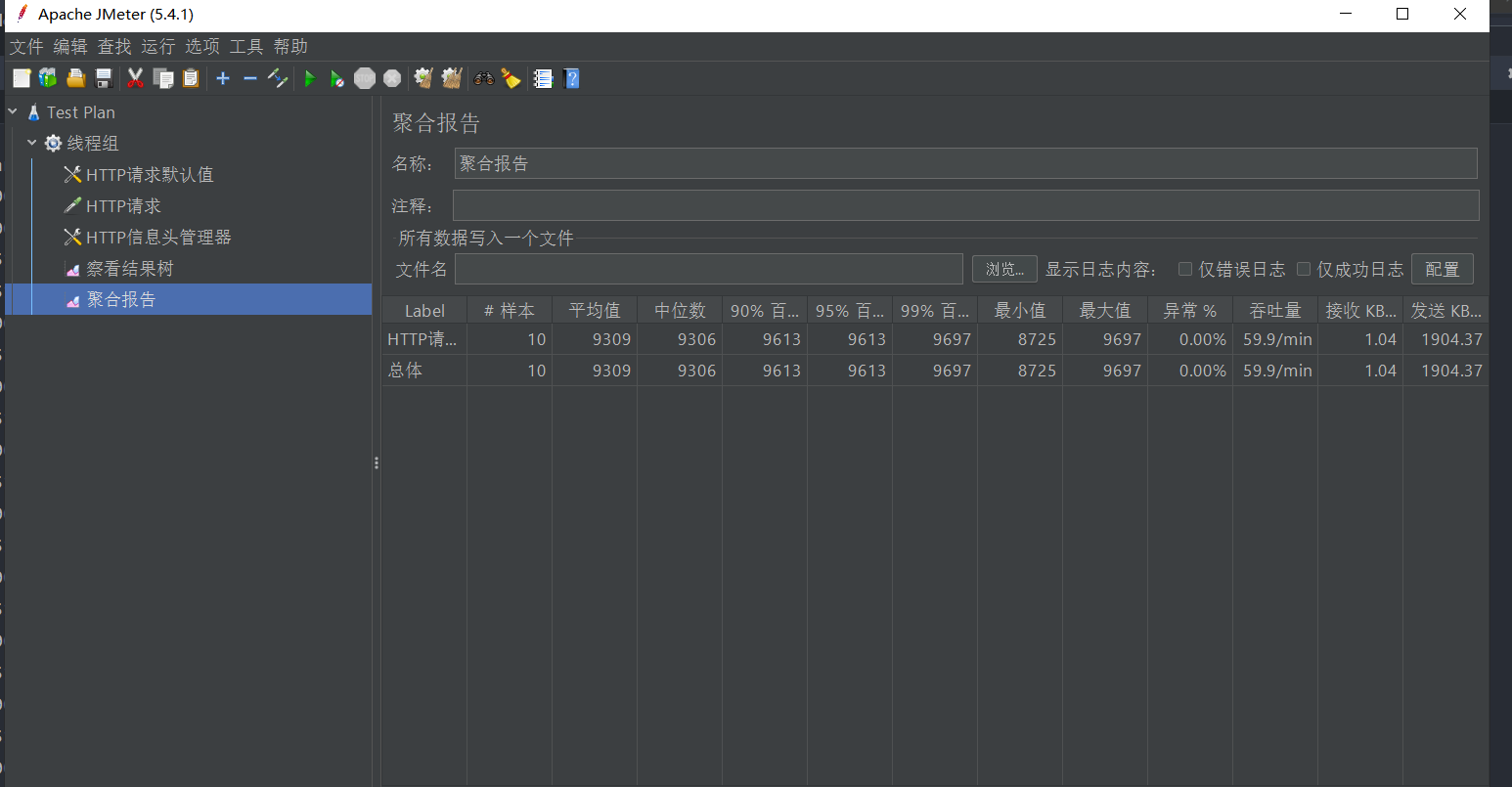Click the 配置 button
1512x787 pixels.
click(x=1442, y=269)
